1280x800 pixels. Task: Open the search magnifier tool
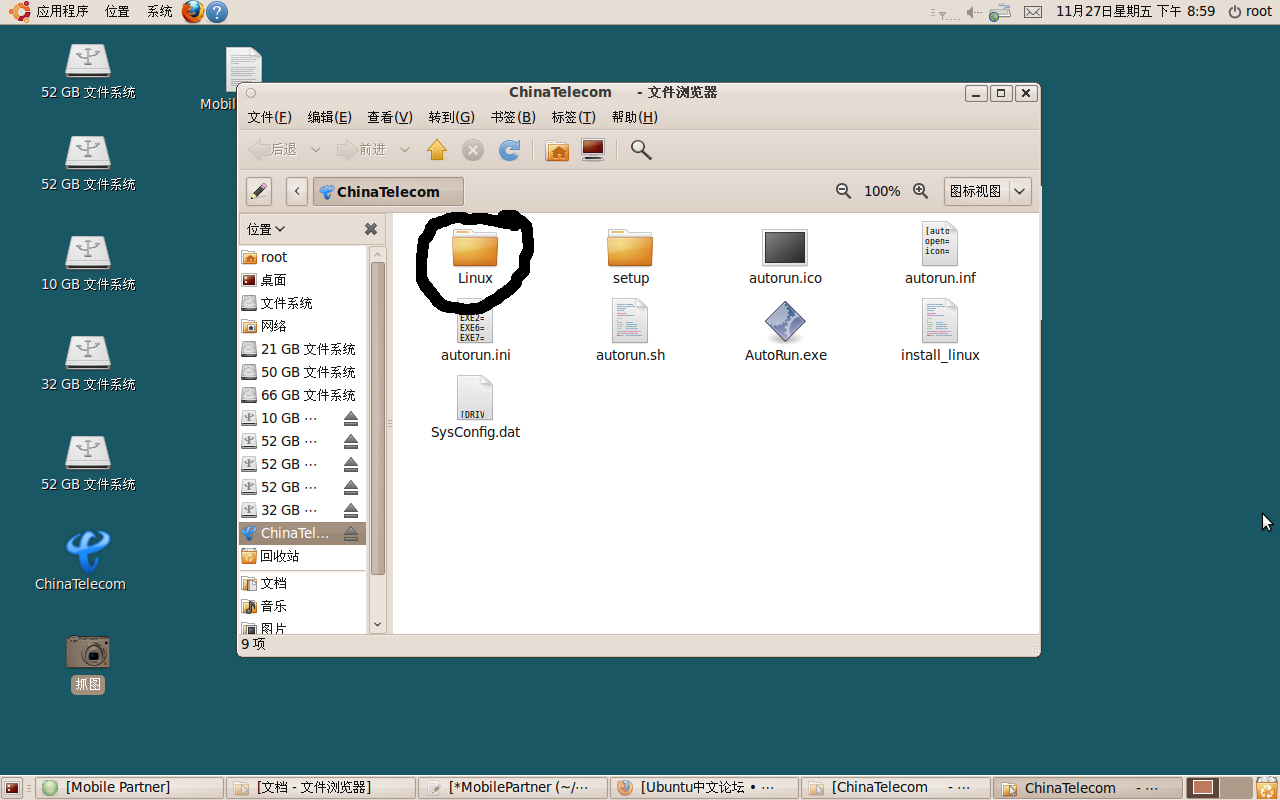[x=641, y=150]
